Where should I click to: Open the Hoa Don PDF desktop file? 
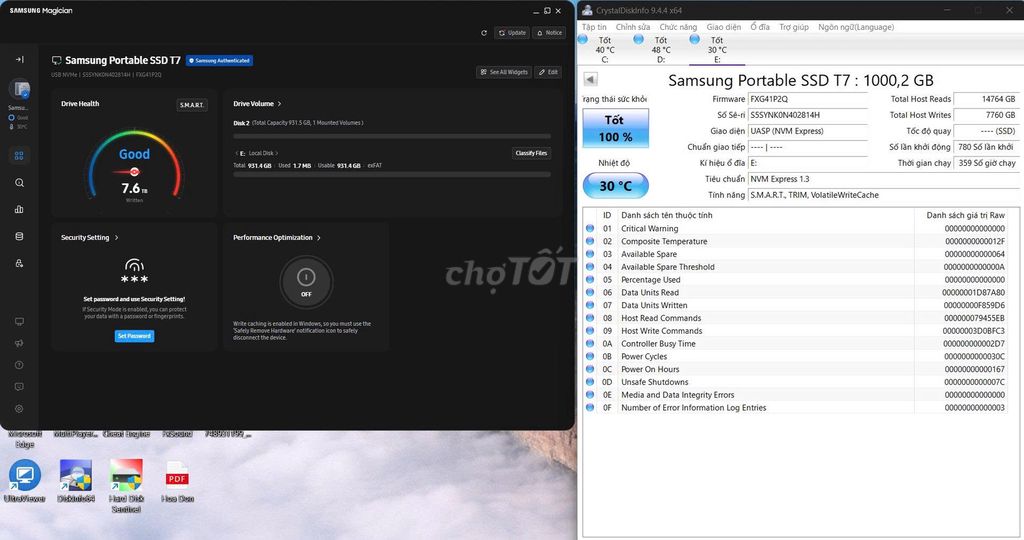(177, 481)
